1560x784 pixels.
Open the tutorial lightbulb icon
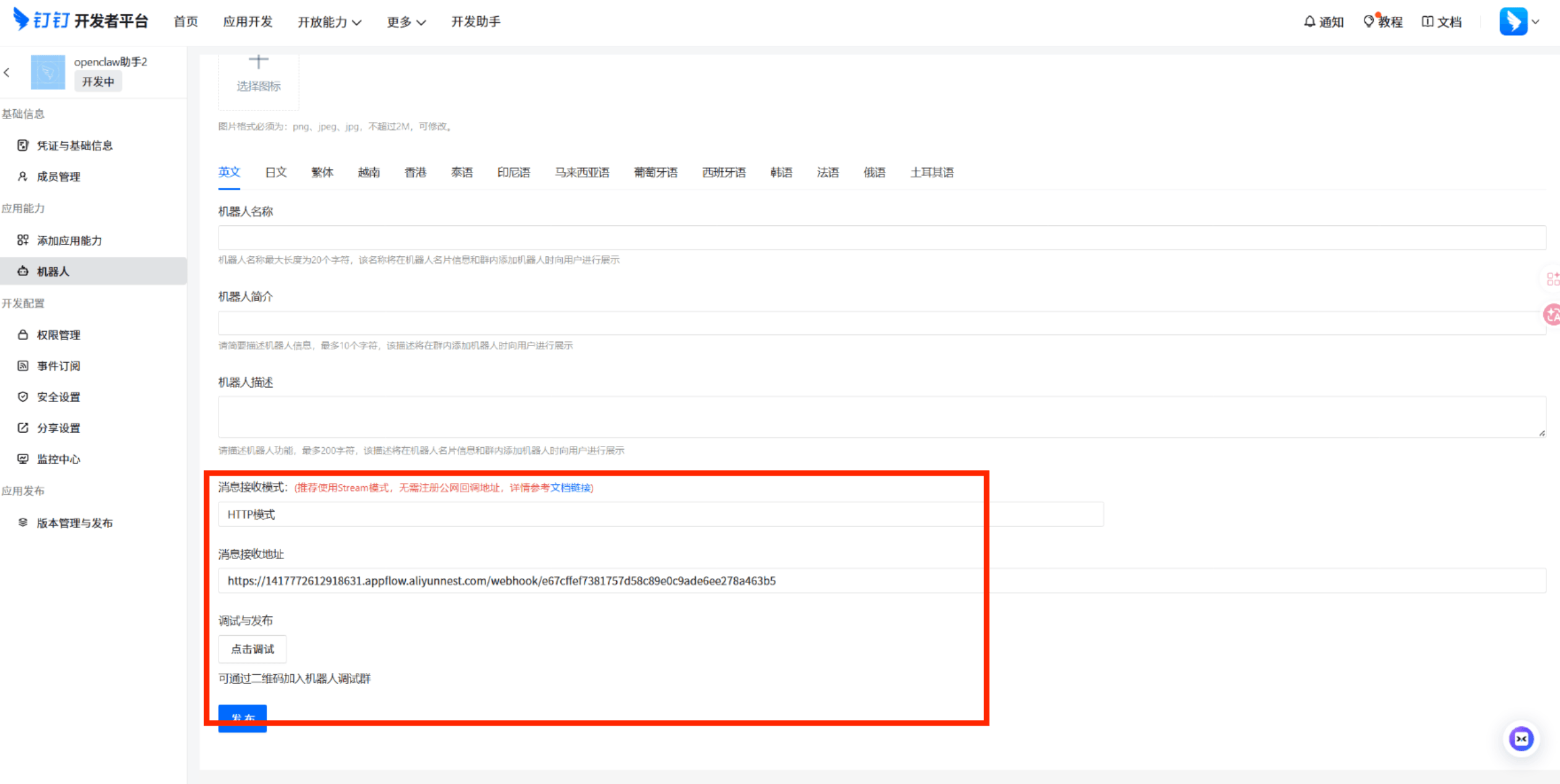pos(1368,22)
